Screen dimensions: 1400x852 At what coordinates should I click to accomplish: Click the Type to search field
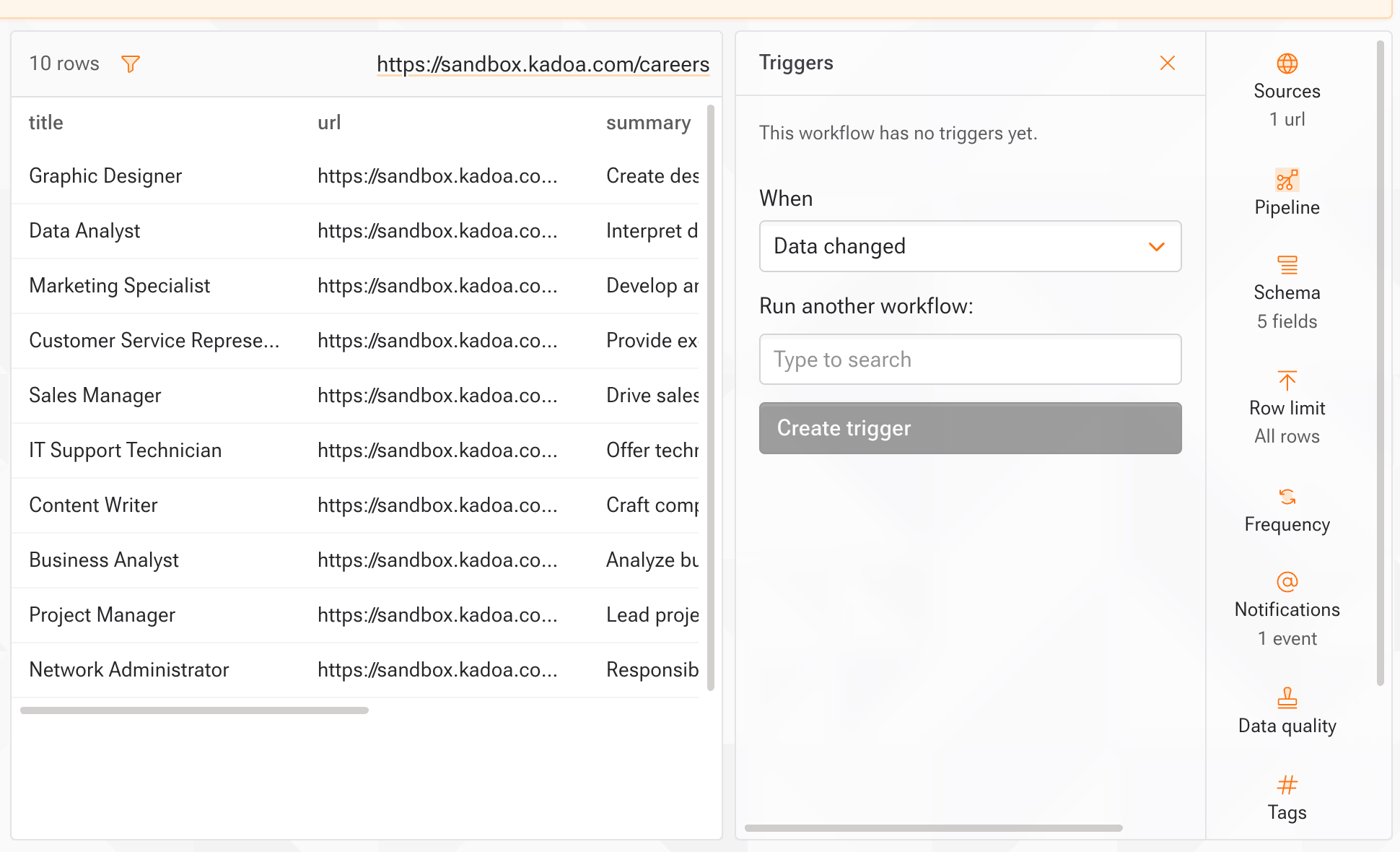click(970, 360)
